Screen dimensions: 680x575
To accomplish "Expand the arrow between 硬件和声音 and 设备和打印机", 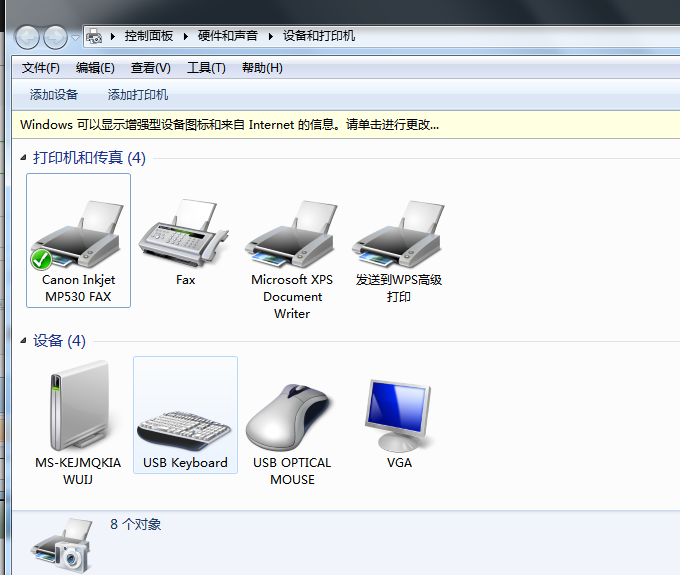I will [271, 36].
